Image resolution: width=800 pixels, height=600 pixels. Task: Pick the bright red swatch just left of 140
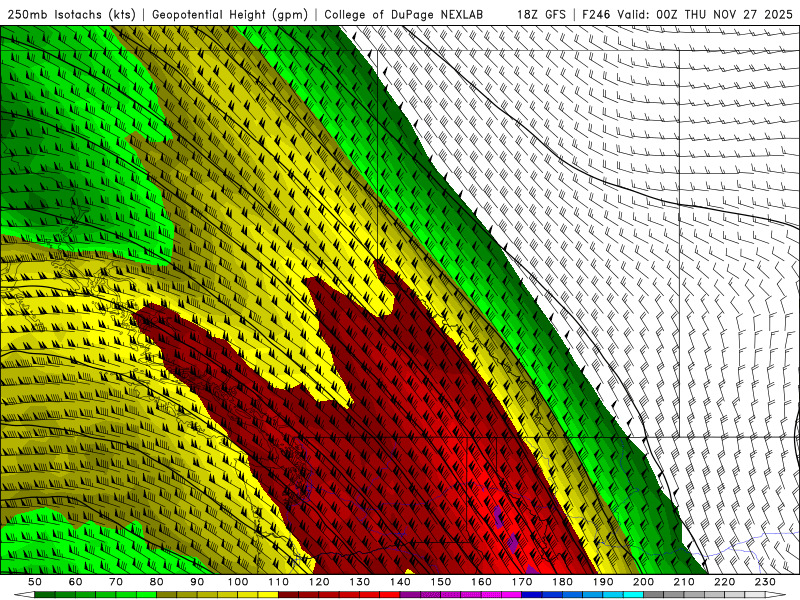coord(390,595)
